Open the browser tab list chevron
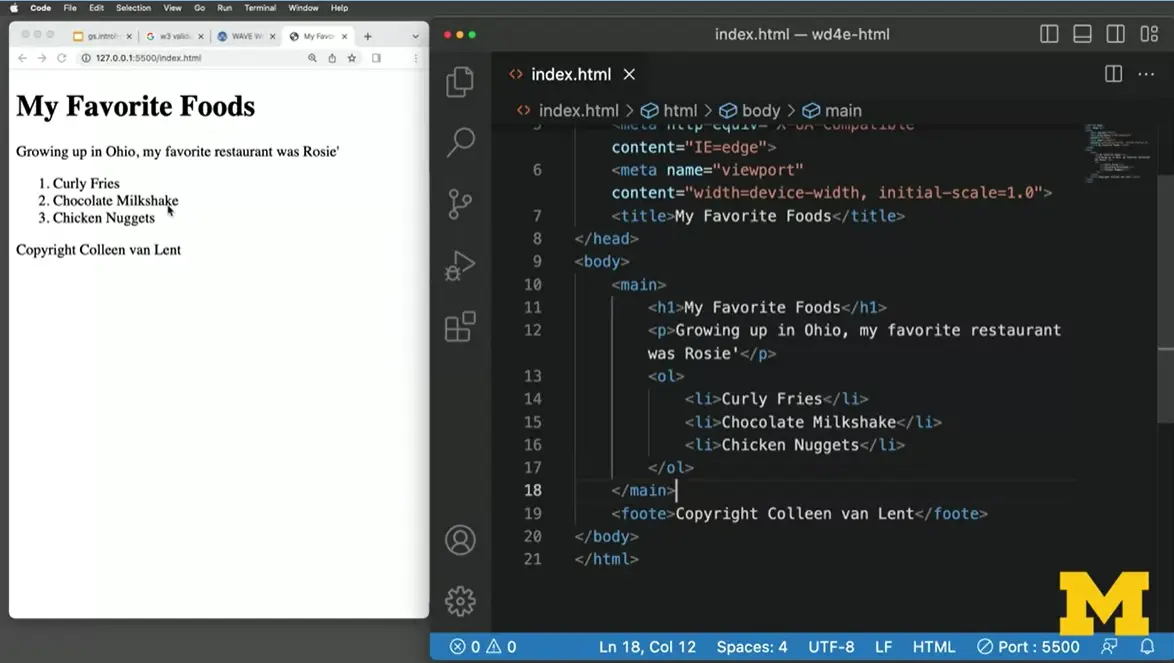This screenshot has width=1174, height=663. pyautogui.click(x=416, y=36)
